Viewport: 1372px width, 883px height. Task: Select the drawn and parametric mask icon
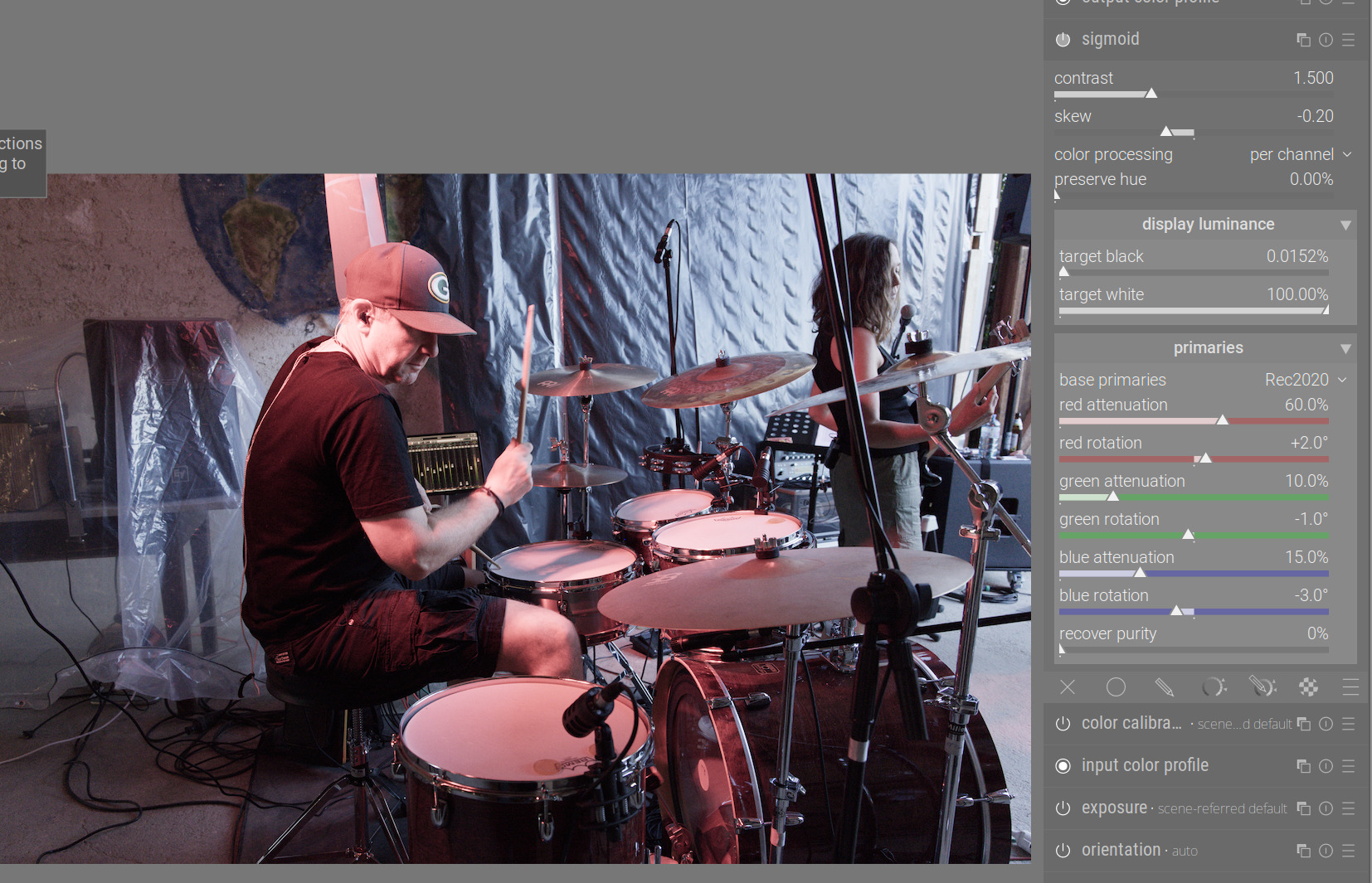pyautogui.click(x=1263, y=687)
